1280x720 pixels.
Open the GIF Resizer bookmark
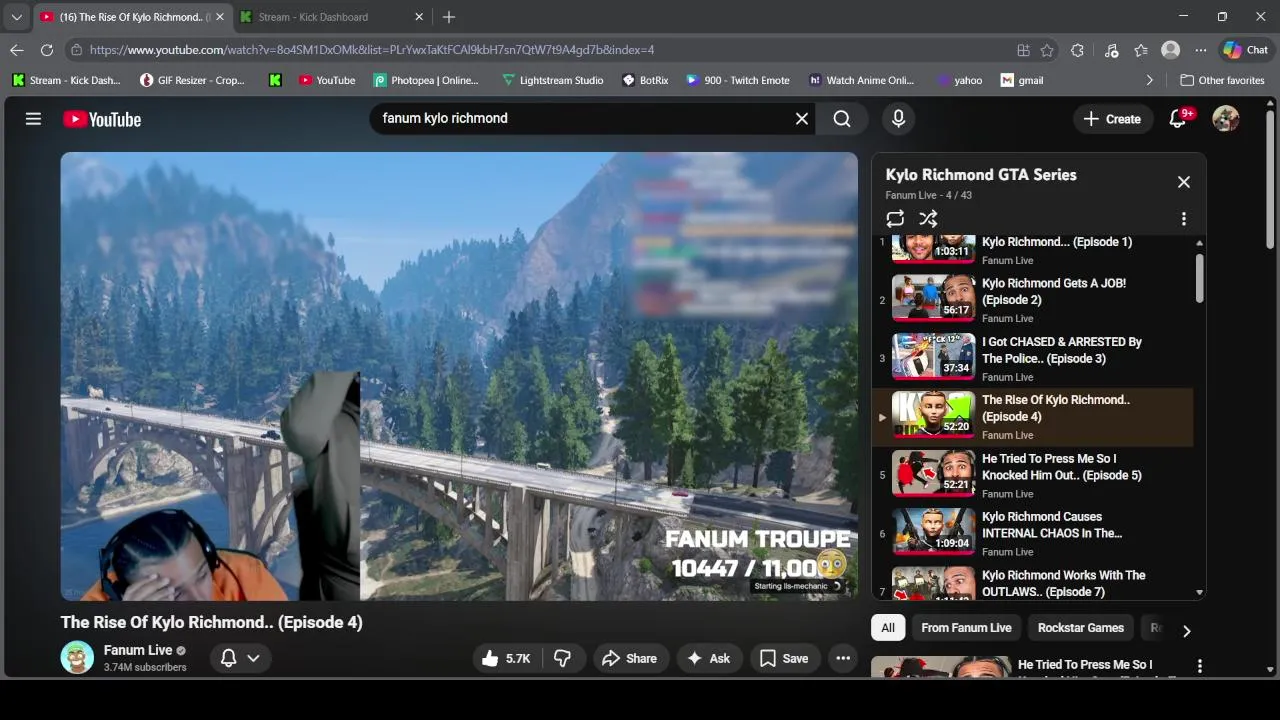192,80
